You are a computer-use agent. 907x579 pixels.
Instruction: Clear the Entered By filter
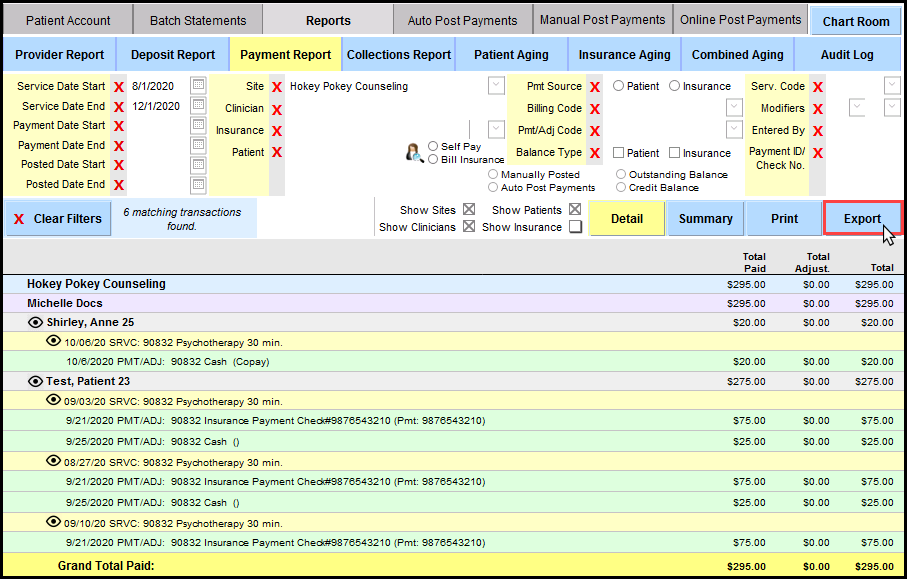[818, 131]
